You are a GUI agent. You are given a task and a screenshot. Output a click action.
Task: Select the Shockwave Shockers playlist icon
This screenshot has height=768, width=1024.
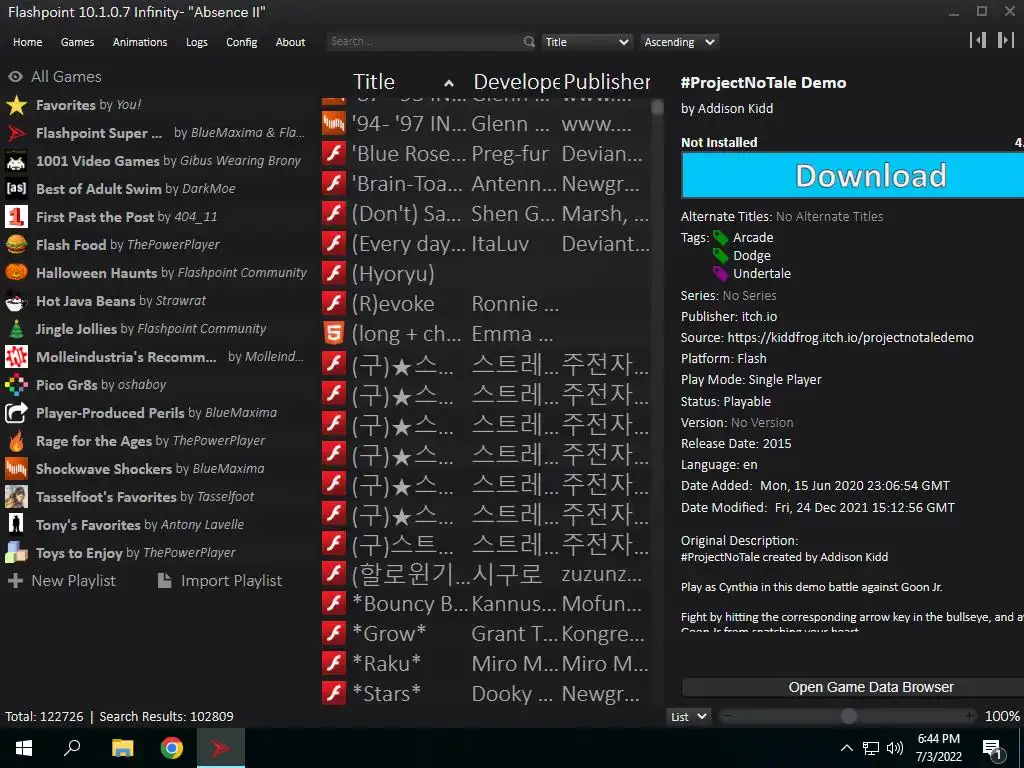coord(16,469)
